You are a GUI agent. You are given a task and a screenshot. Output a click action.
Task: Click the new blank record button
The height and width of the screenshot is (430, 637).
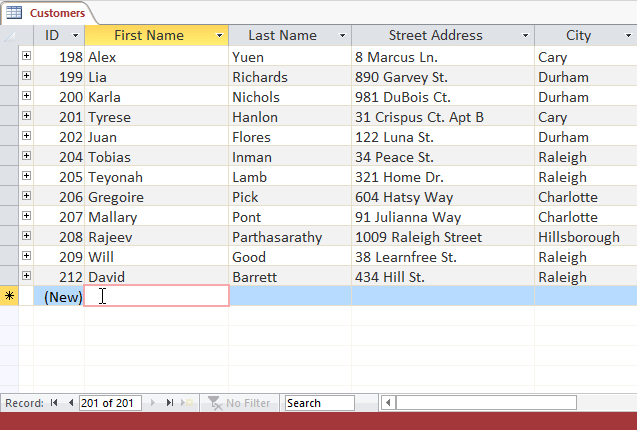[187, 403]
